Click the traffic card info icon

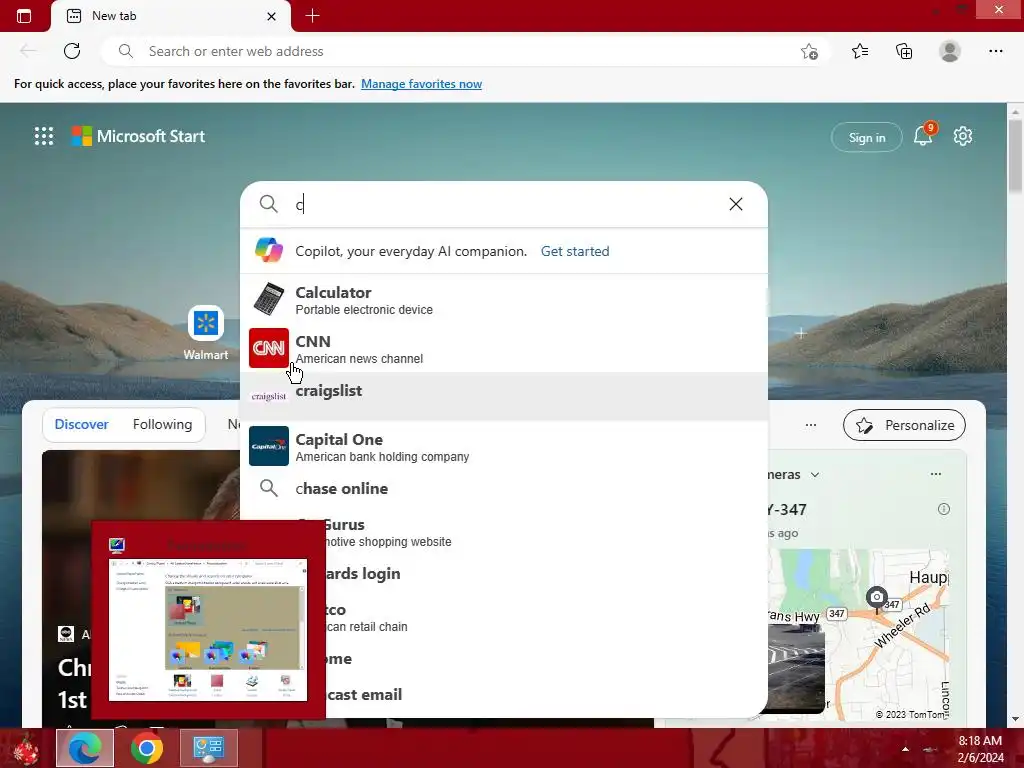[x=944, y=509]
